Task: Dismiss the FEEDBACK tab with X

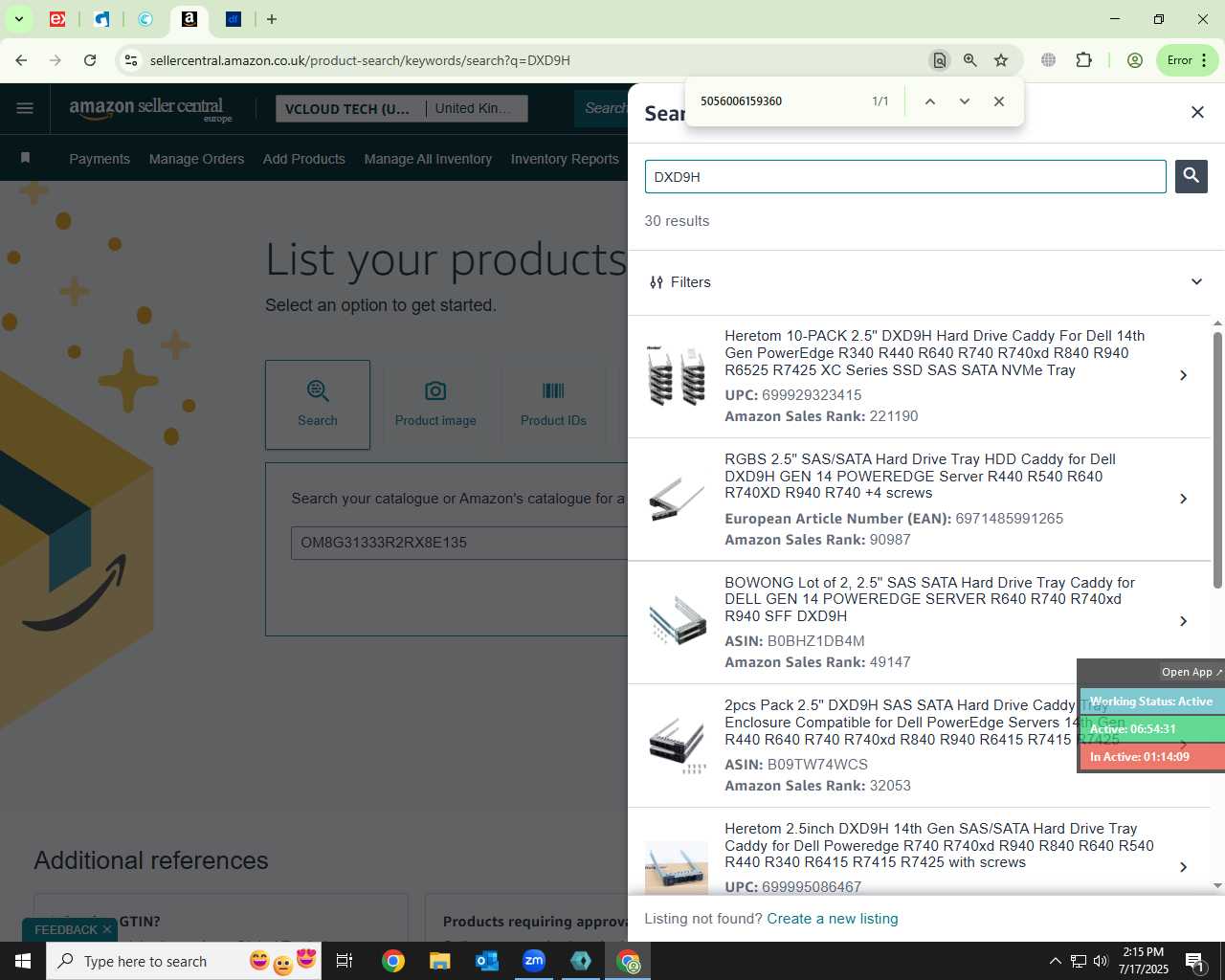Action: 107,929
